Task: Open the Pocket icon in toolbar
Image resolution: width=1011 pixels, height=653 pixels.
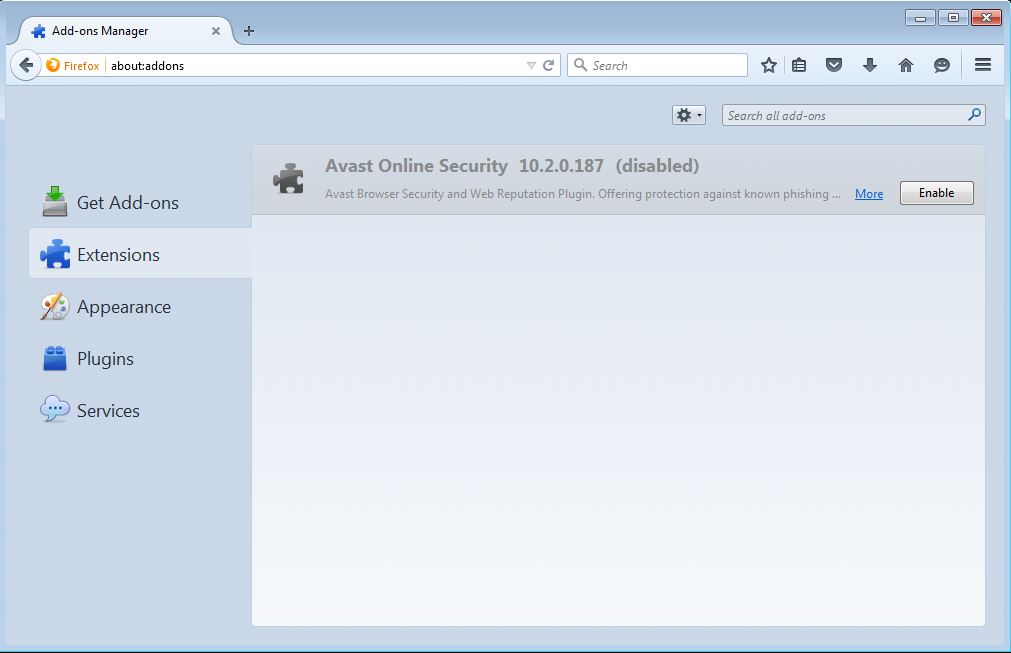Action: pos(834,65)
